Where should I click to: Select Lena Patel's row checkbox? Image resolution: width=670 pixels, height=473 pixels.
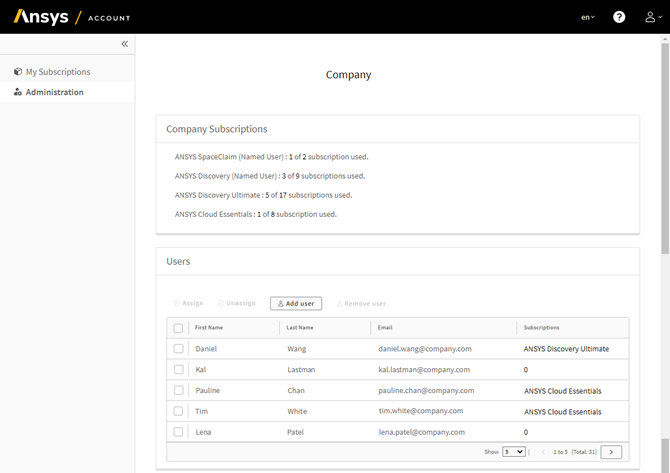pyautogui.click(x=178, y=432)
